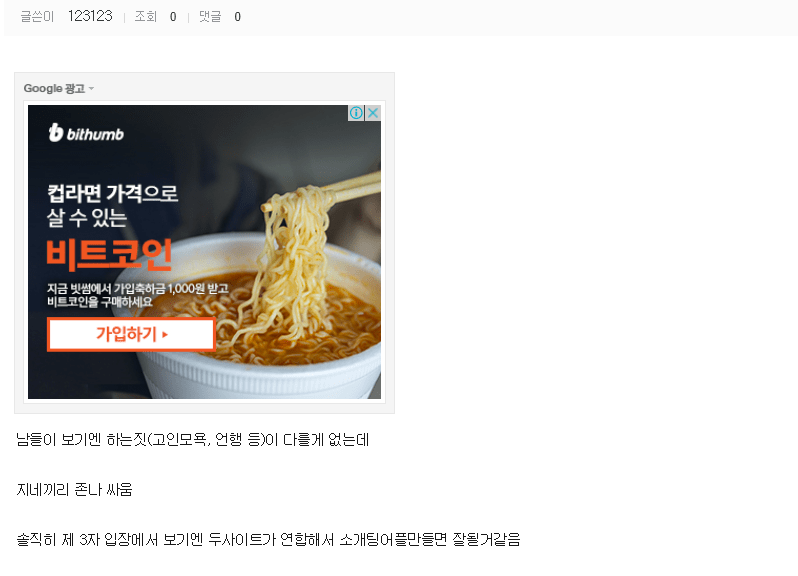The height and width of the screenshot is (576, 798).
Task: Click the 조회 view count label
Action: (x=146, y=17)
